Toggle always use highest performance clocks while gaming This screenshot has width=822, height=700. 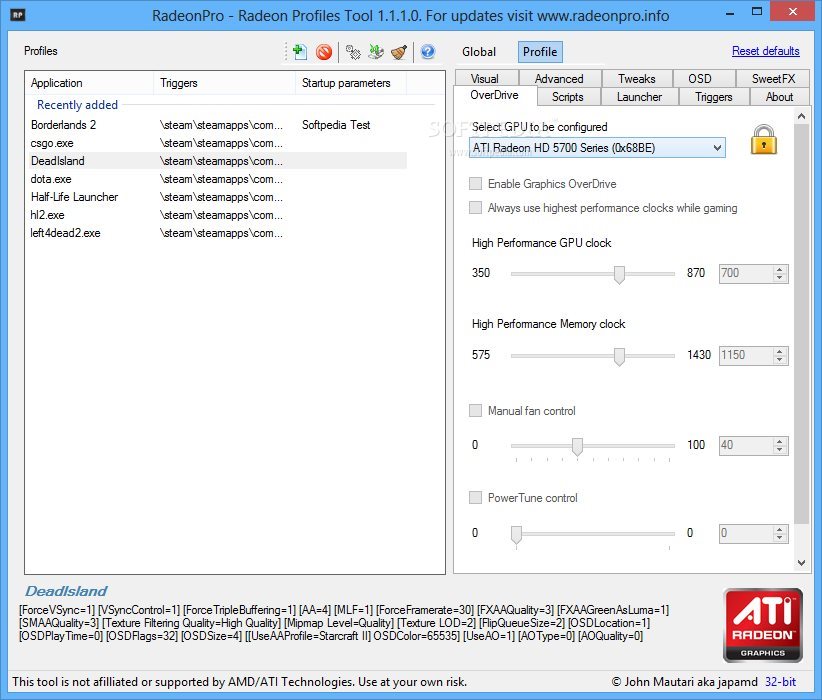(475, 208)
